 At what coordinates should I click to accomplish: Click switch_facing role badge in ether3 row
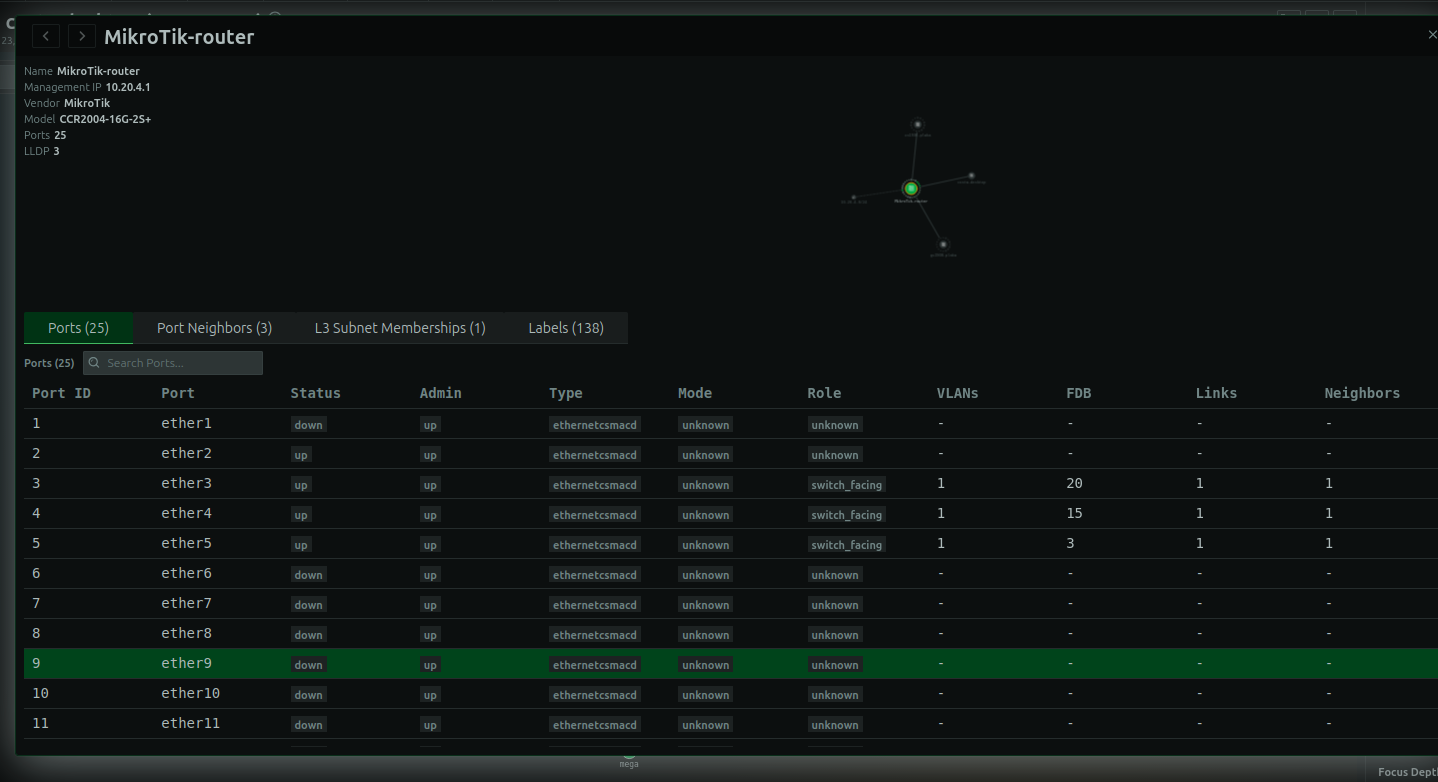846,485
